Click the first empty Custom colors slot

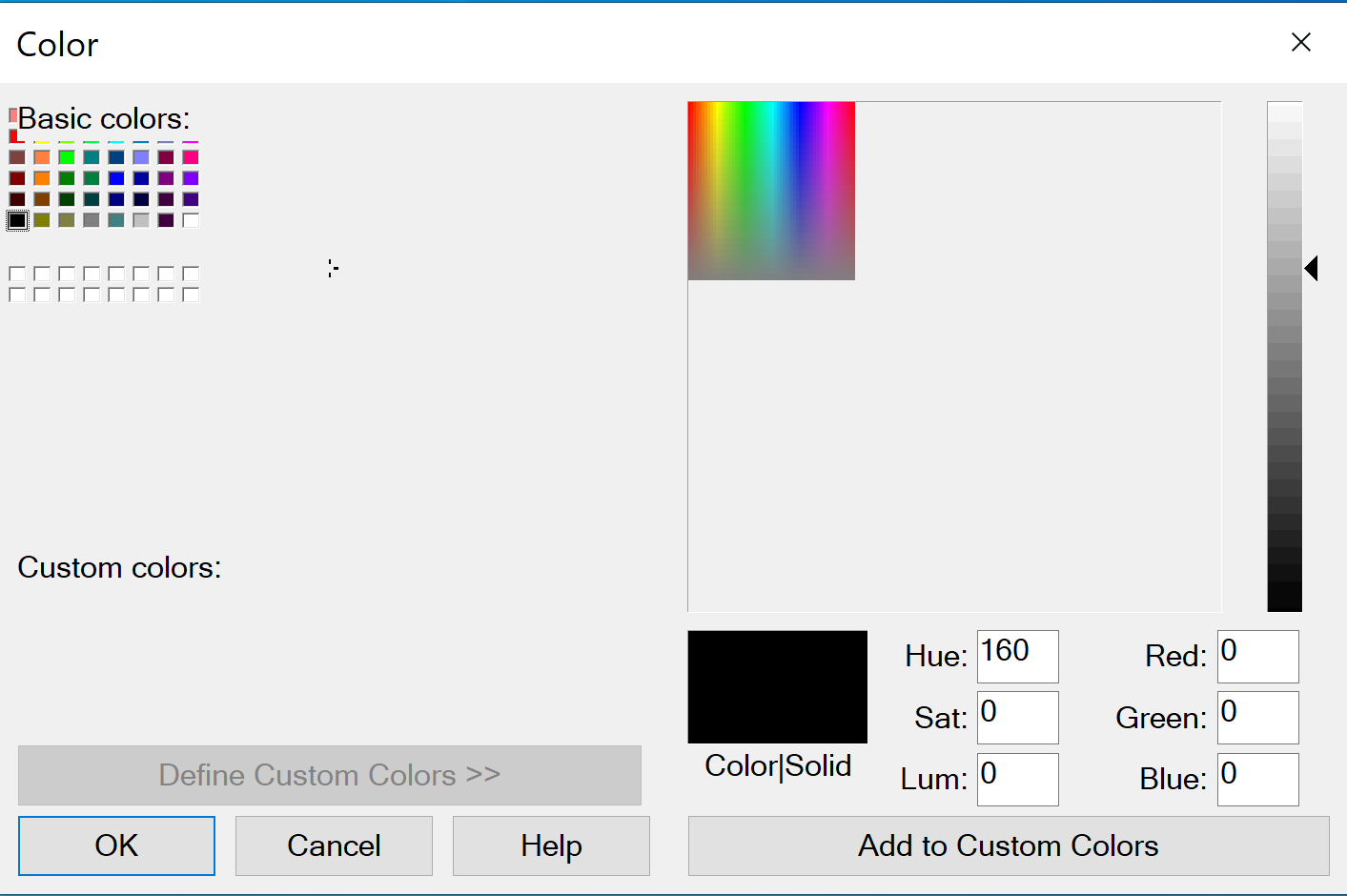pyautogui.click(x=17, y=272)
